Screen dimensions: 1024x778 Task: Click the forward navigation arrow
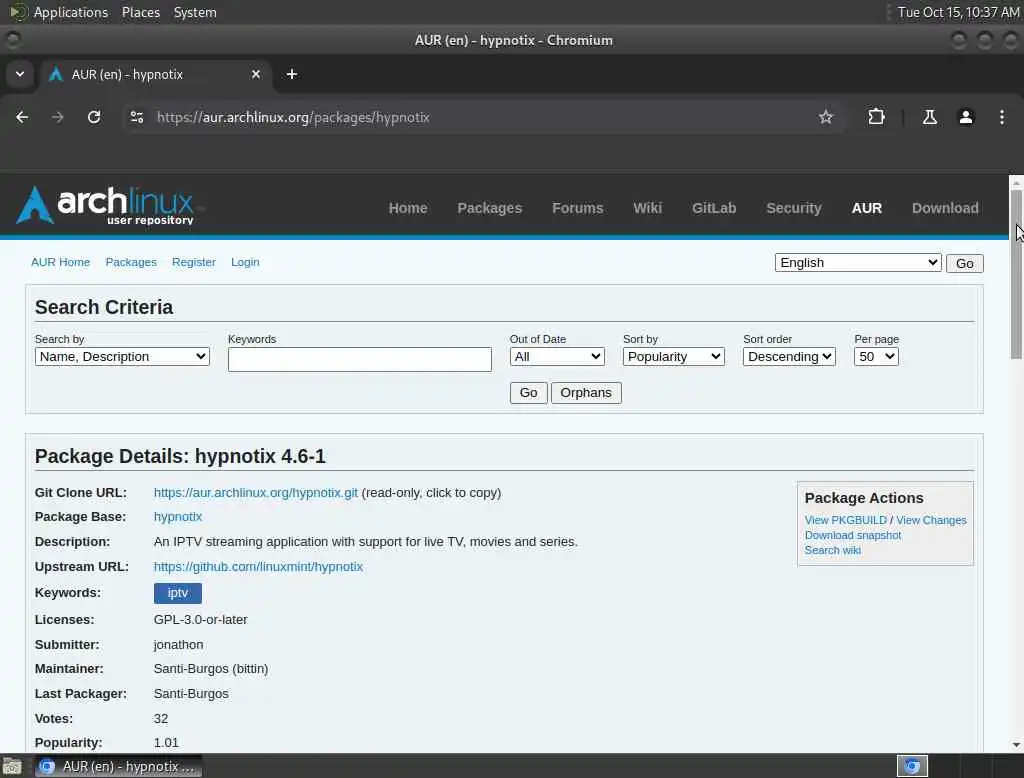[57, 117]
